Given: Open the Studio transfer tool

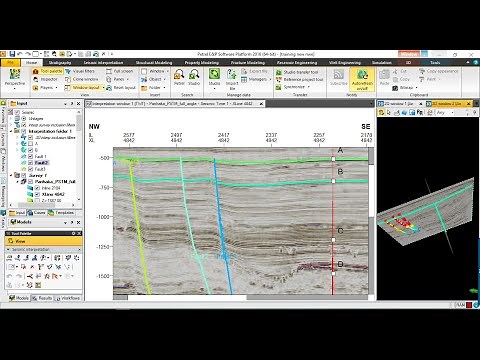Looking at the screenshot, I should pos(297,72).
